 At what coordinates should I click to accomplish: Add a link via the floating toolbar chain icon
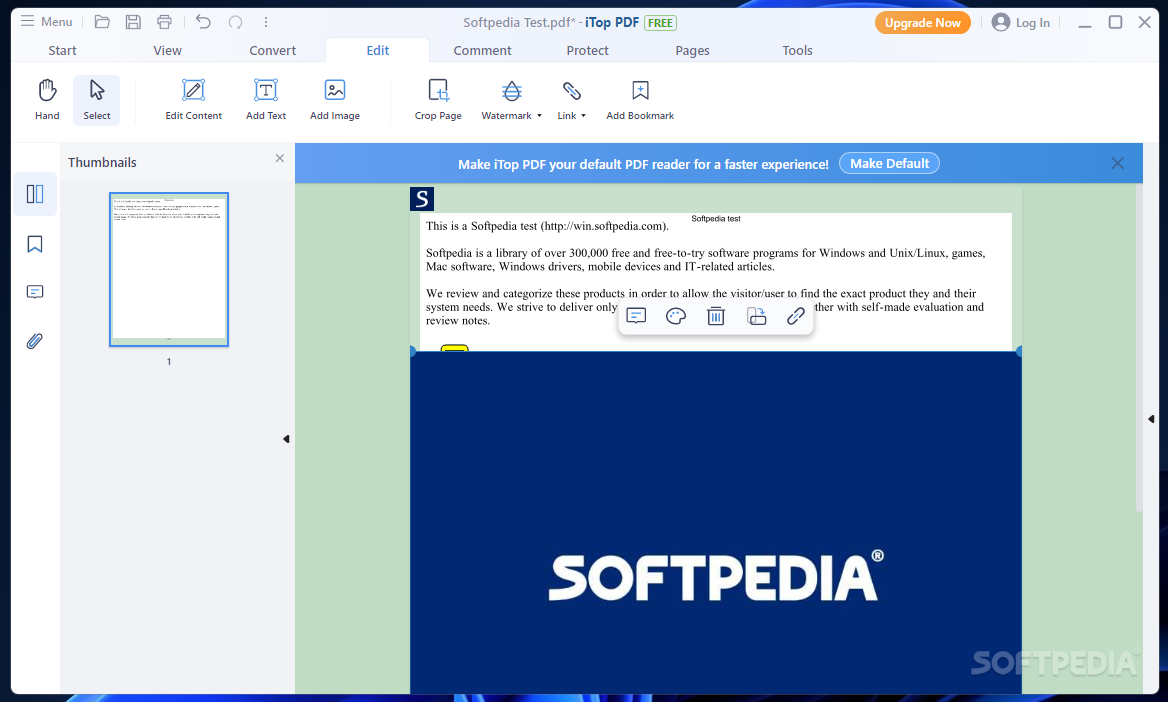pos(796,316)
